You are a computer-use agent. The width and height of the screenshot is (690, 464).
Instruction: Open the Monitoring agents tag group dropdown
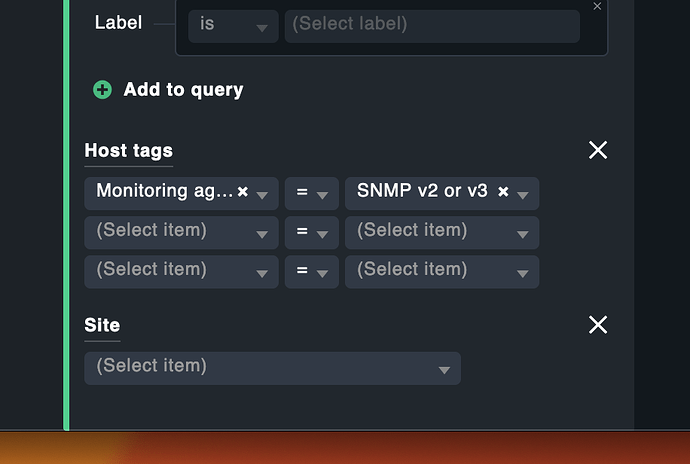tap(262, 193)
